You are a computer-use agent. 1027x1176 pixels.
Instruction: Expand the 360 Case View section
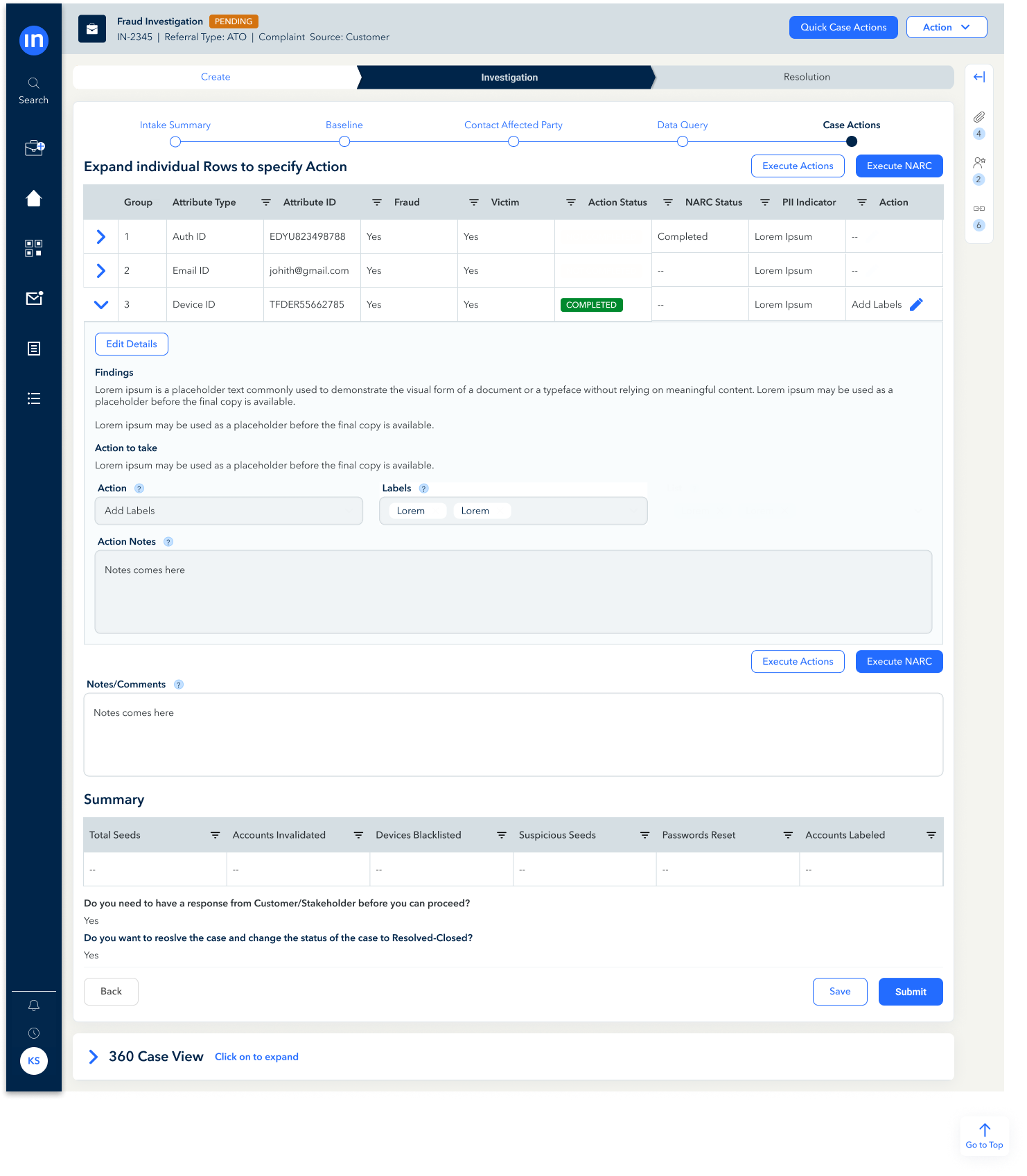(94, 1057)
